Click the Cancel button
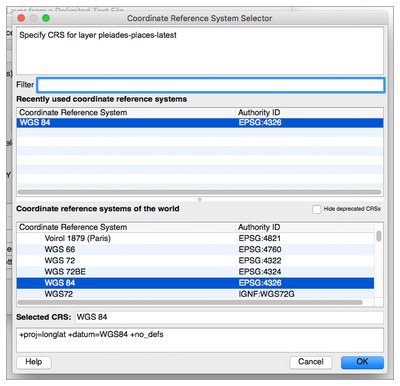Viewport: 400px width, 386px height. tap(311, 362)
